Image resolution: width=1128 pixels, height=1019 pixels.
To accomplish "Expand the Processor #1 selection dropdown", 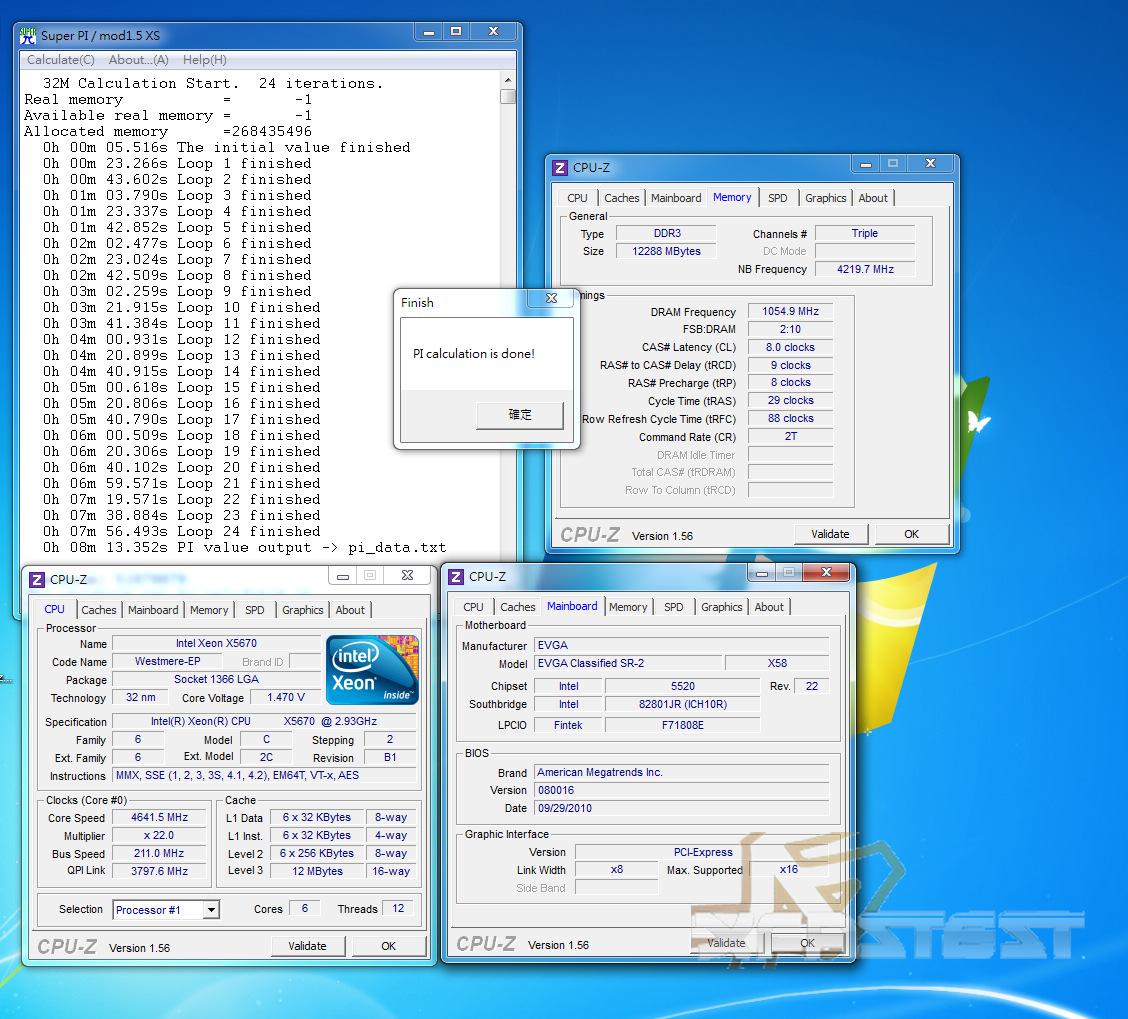I will 211,910.
